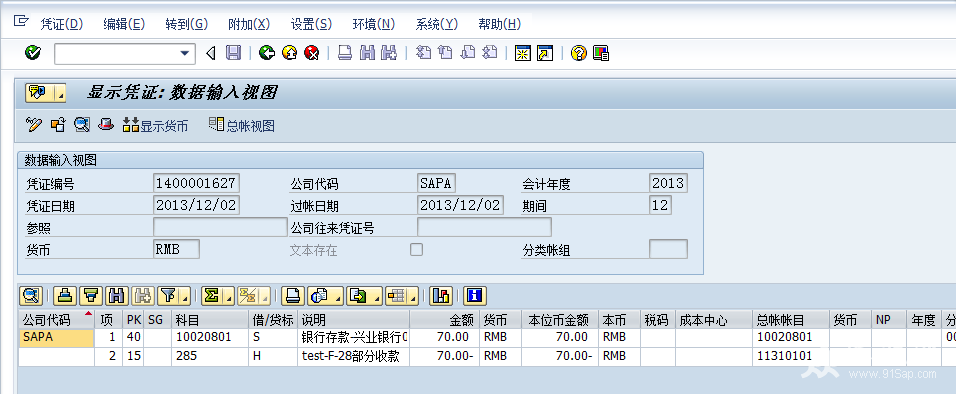The image size is (956, 394).
Task: Open the 系统(Y) menu
Action: [x=437, y=24]
